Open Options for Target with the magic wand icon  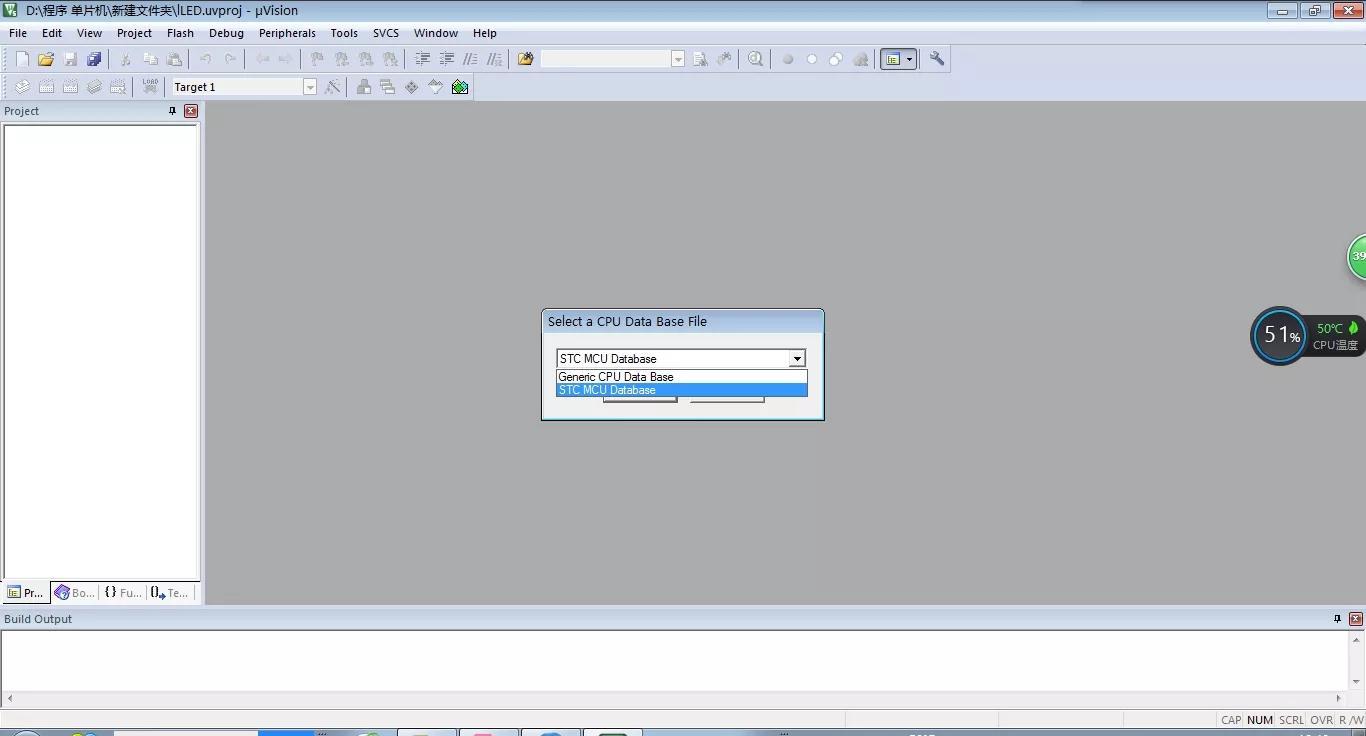tap(333, 87)
